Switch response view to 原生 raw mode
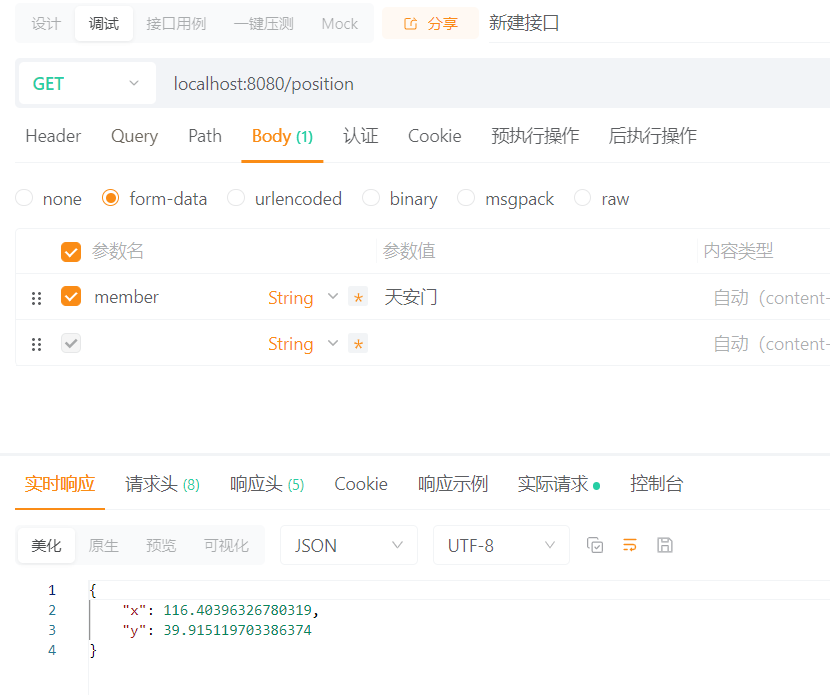The height and width of the screenshot is (695, 830). click(104, 545)
